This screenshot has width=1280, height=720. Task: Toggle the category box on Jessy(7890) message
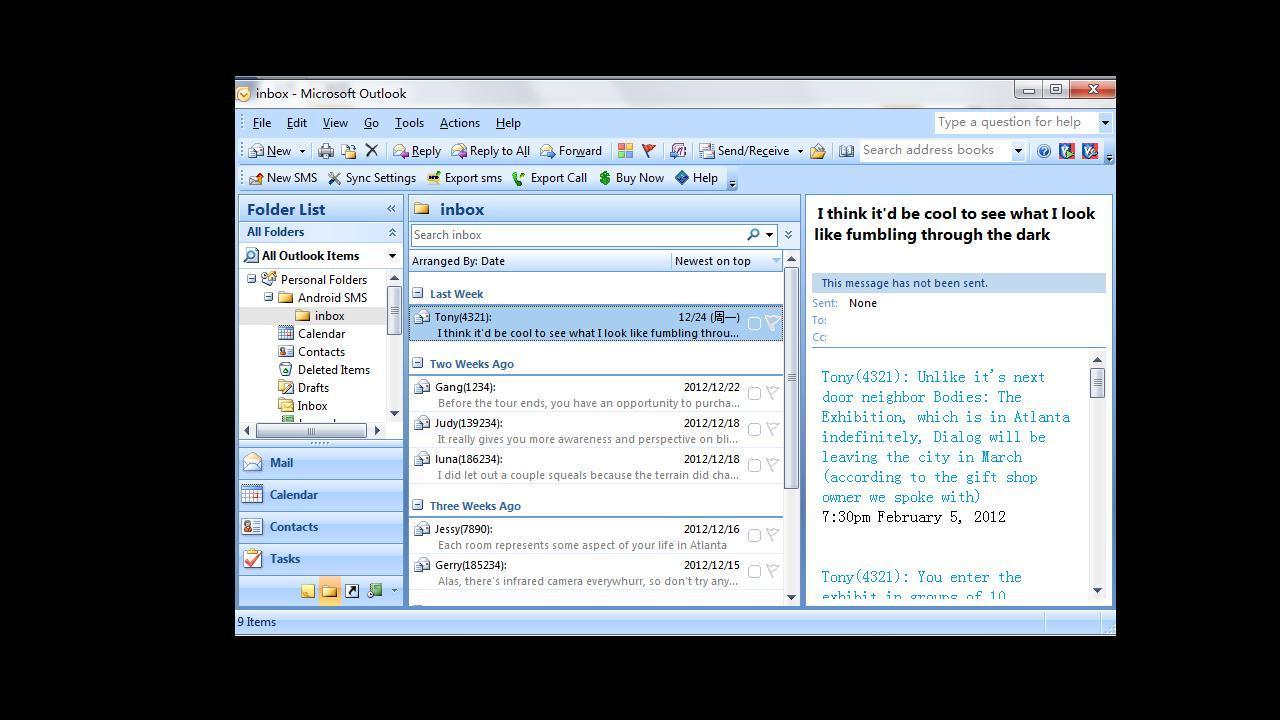pos(754,536)
